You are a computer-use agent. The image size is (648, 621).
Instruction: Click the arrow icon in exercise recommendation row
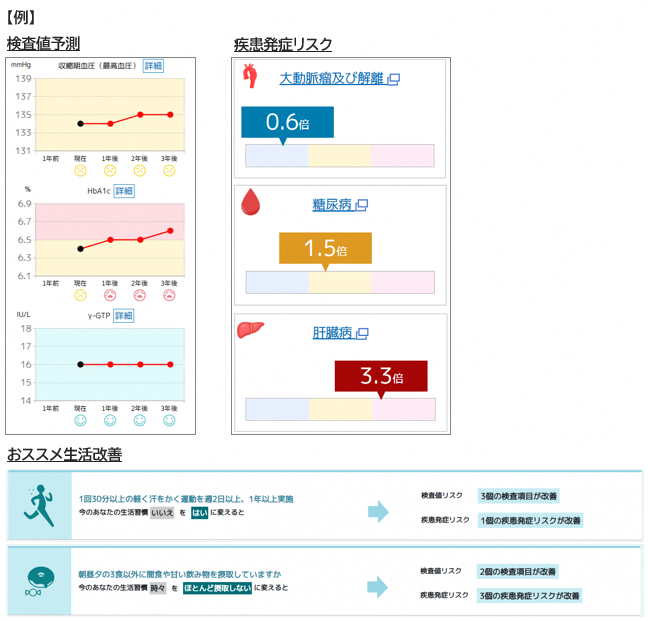[378, 512]
